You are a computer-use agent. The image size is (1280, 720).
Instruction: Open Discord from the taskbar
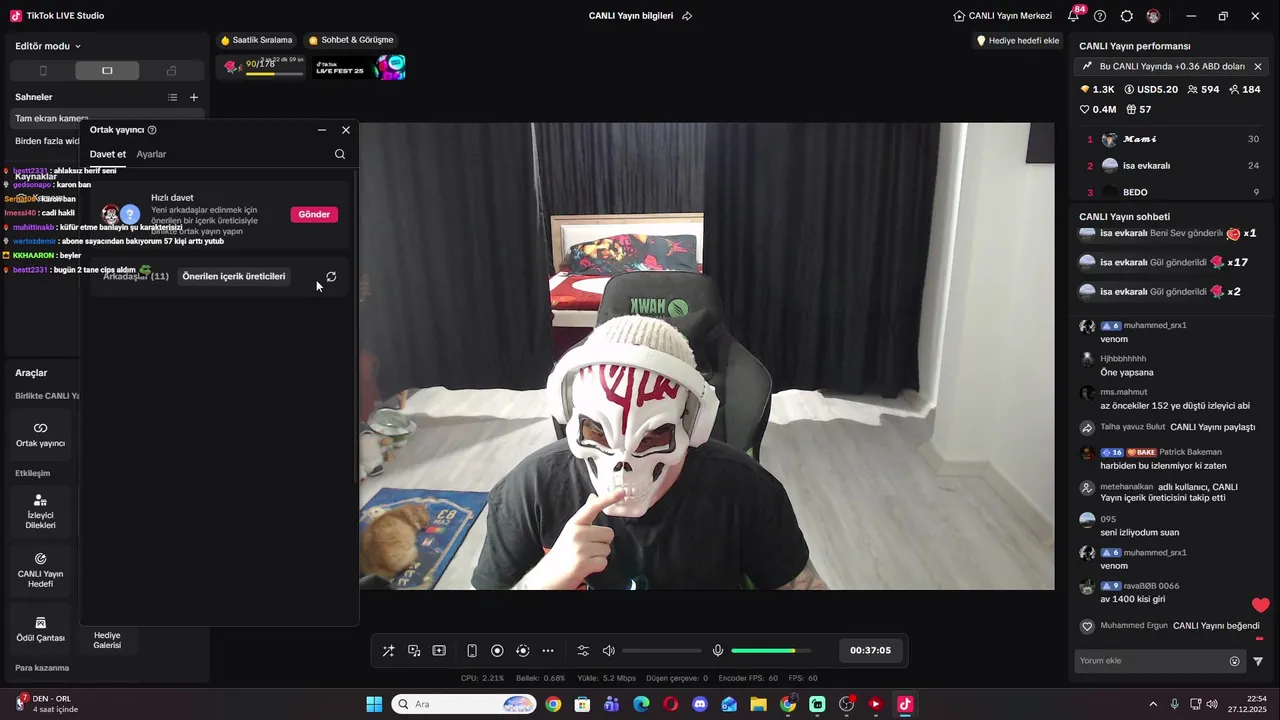point(700,704)
